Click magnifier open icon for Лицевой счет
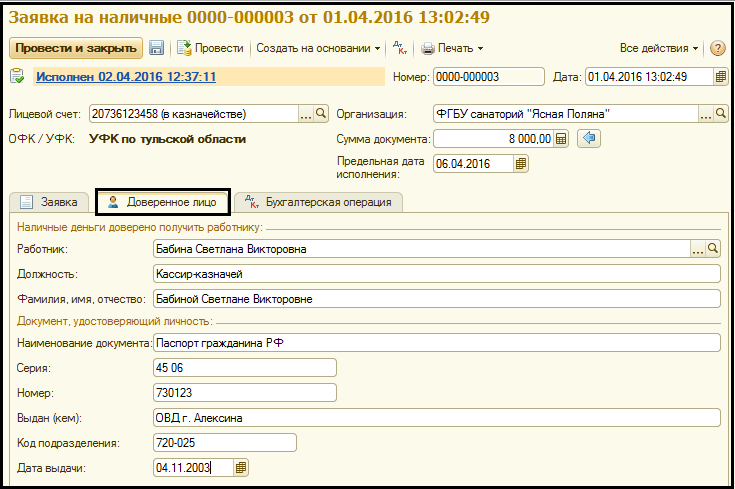 [x=321, y=114]
